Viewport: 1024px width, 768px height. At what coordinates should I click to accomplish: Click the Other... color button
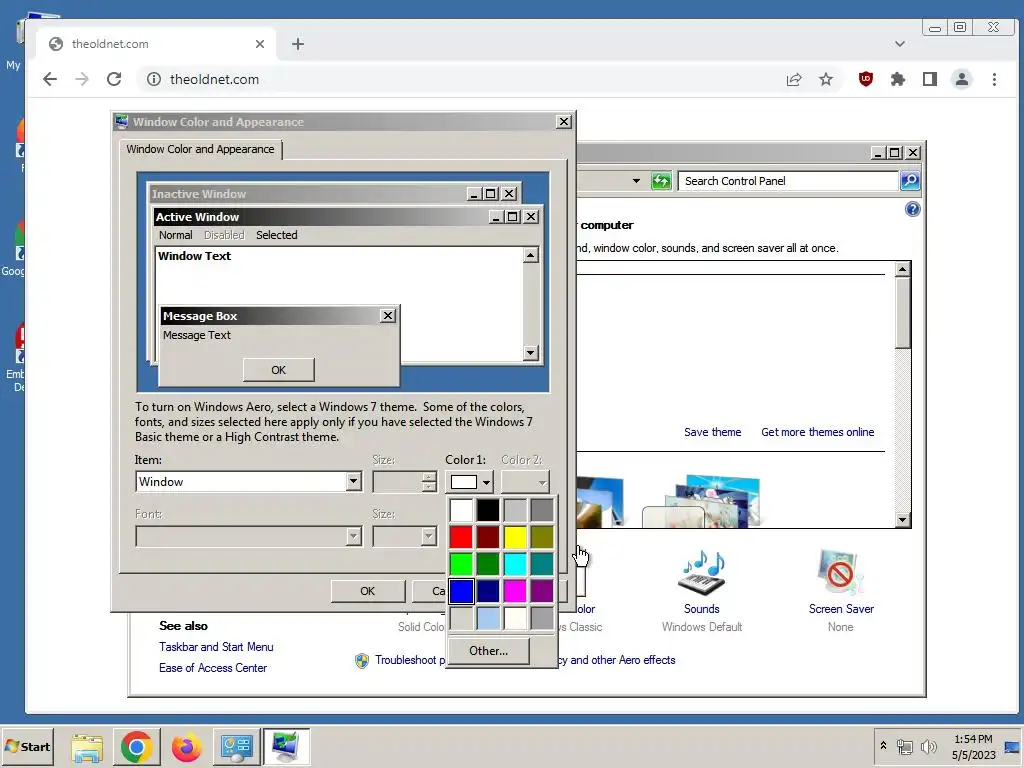click(x=488, y=650)
